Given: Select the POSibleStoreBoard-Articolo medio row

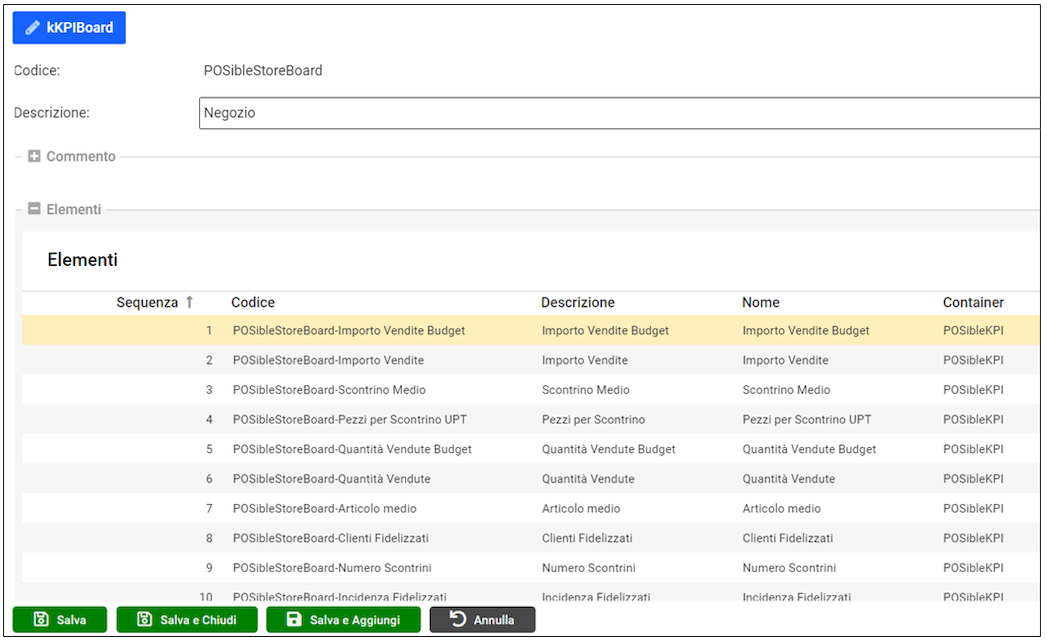Looking at the screenshot, I should (x=324, y=509).
